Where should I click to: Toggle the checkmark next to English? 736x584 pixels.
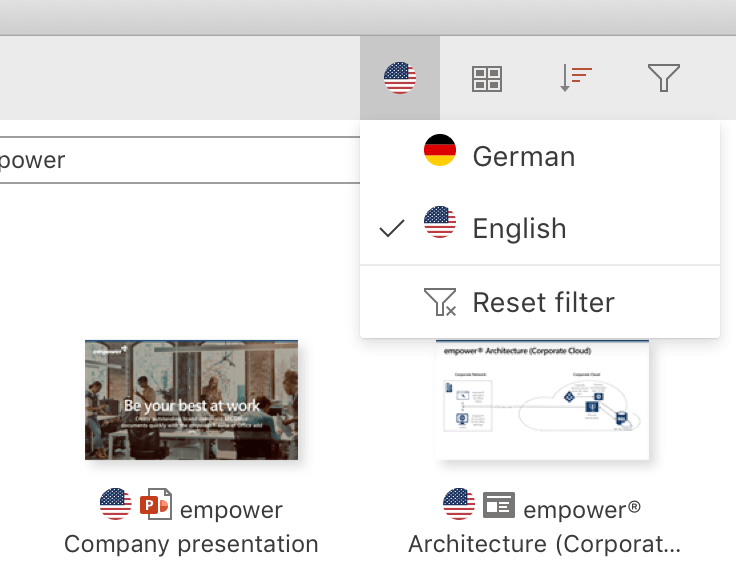[x=392, y=229]
